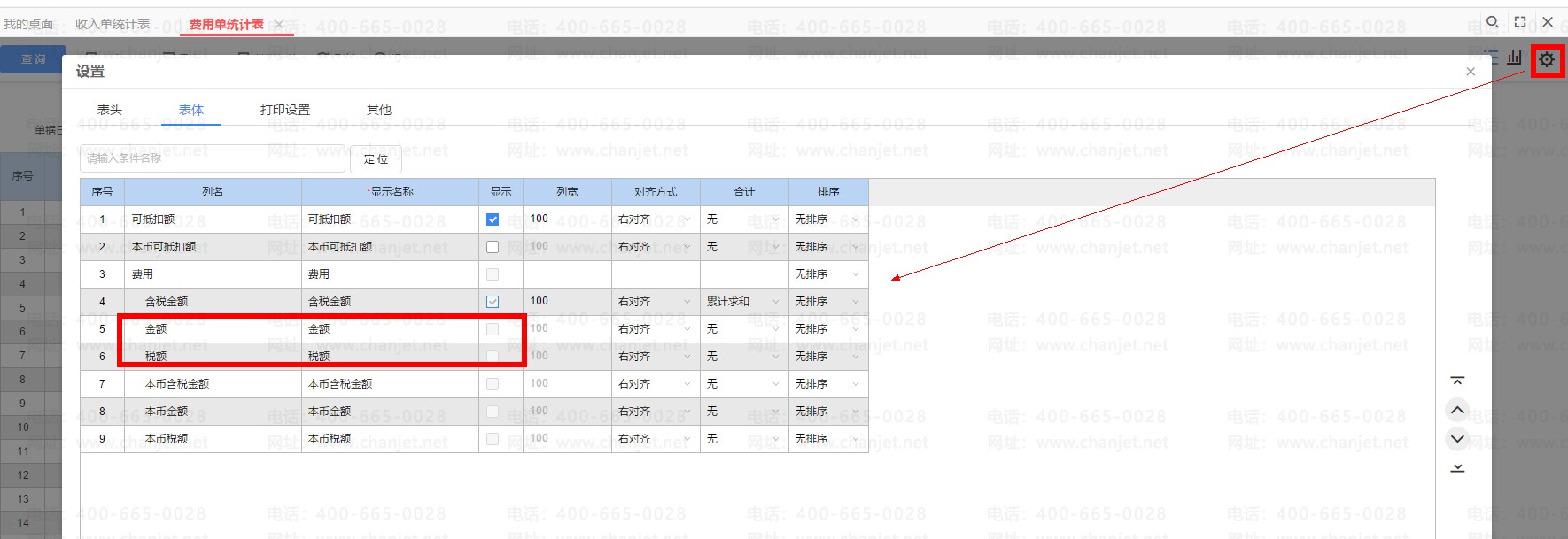
Task: Select the 金额 cell in 列名 column
Action: (213, 329)
